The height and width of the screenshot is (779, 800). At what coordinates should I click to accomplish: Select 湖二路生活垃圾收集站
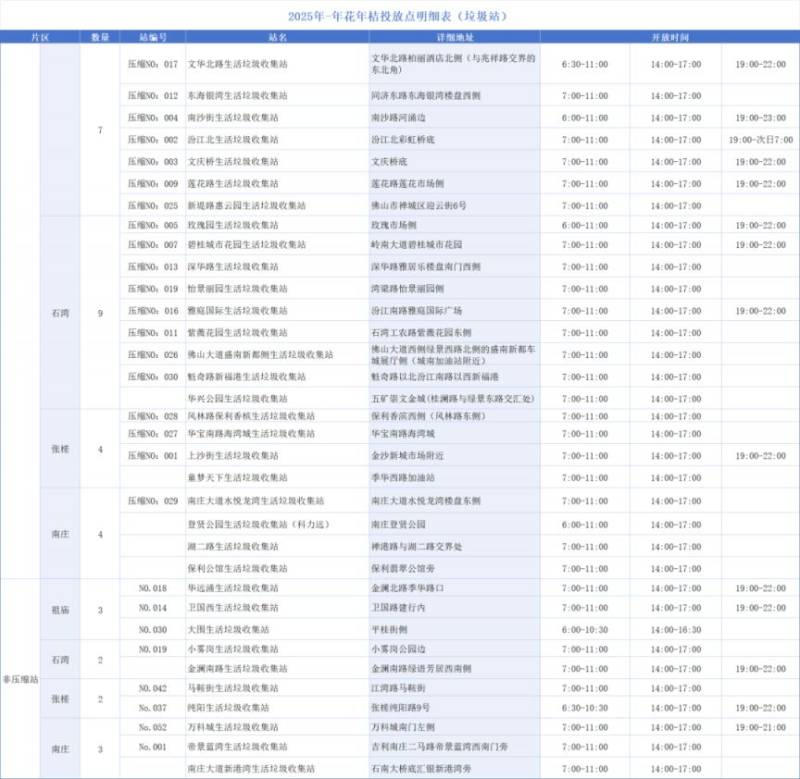[233, 546]
